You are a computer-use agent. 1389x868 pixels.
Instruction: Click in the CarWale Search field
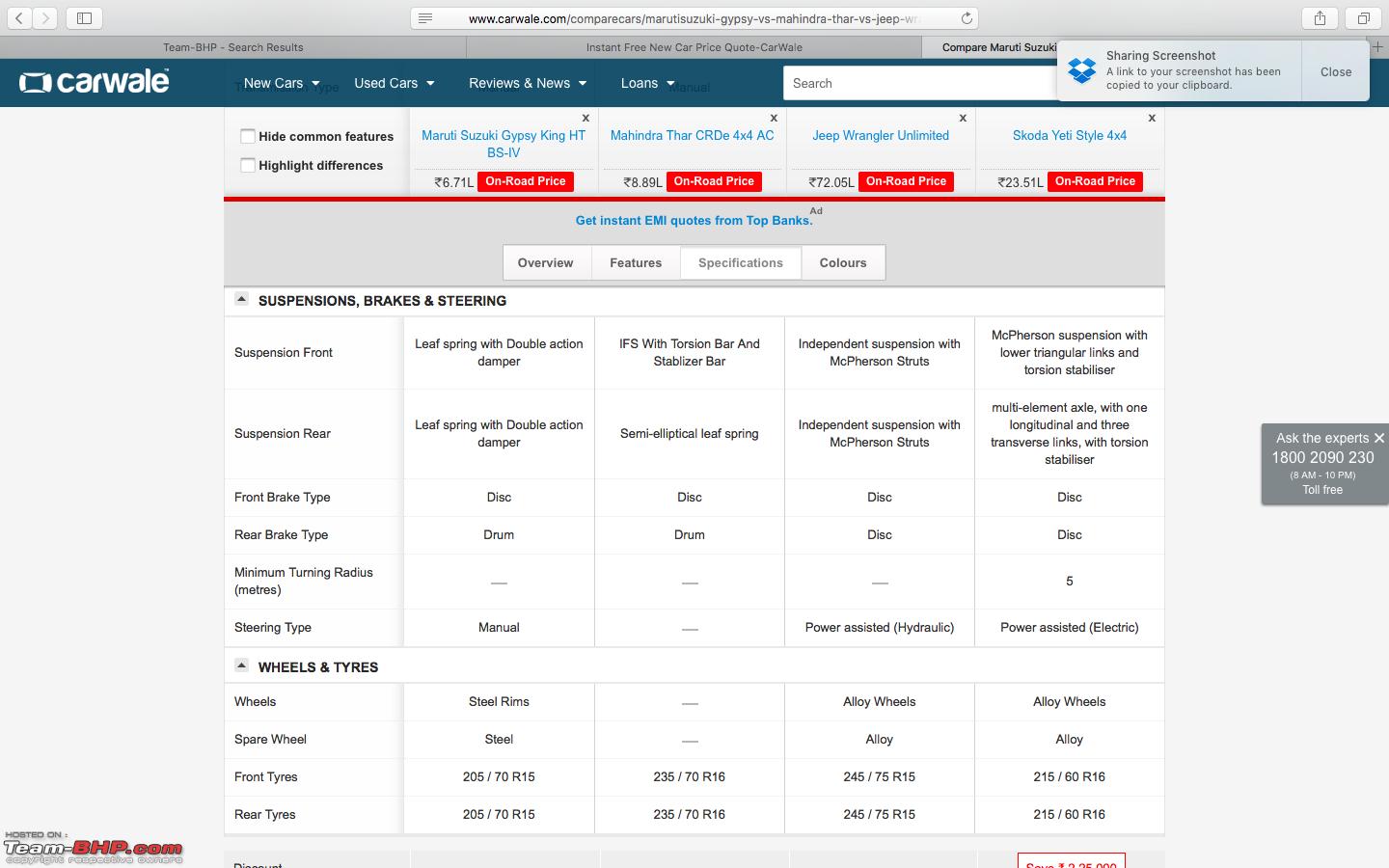click(x=921, y=83)
